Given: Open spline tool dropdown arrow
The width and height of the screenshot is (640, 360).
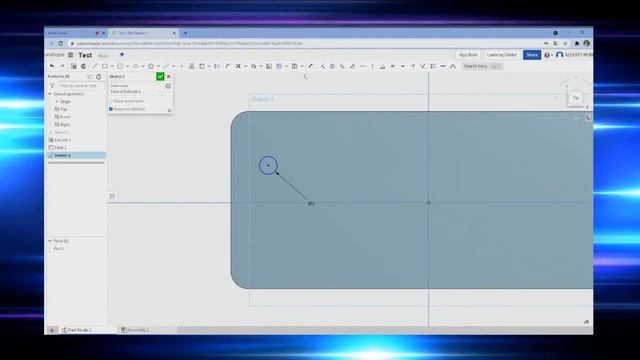Looking at the screenshot, I should coord(173,66).
